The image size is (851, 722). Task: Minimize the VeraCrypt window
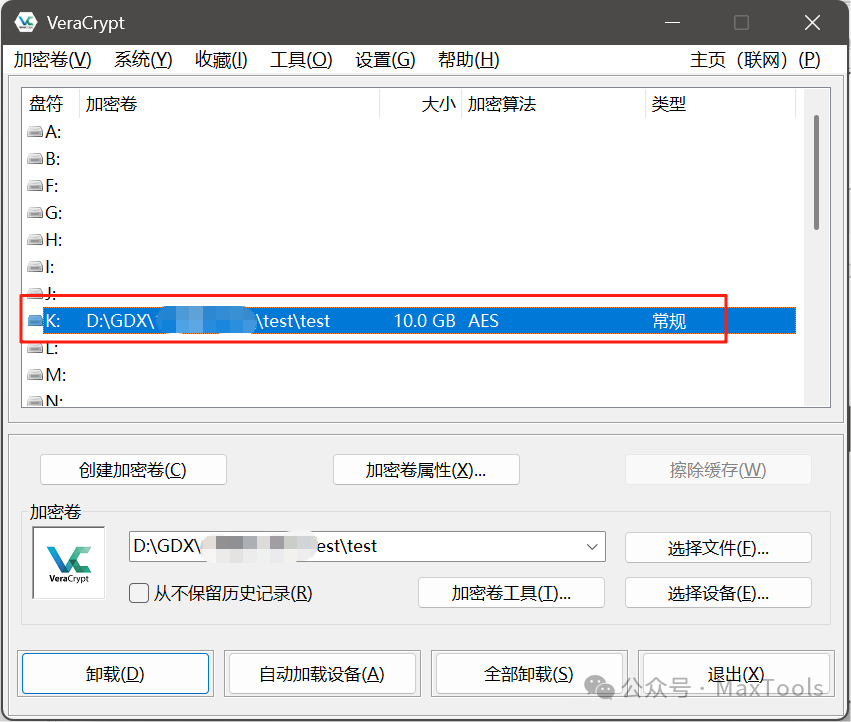(x=672, y=23)
